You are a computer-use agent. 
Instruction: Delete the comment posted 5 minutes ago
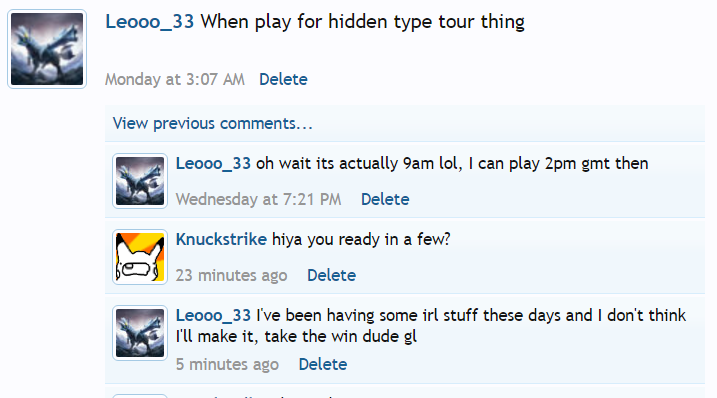(323, 365)
